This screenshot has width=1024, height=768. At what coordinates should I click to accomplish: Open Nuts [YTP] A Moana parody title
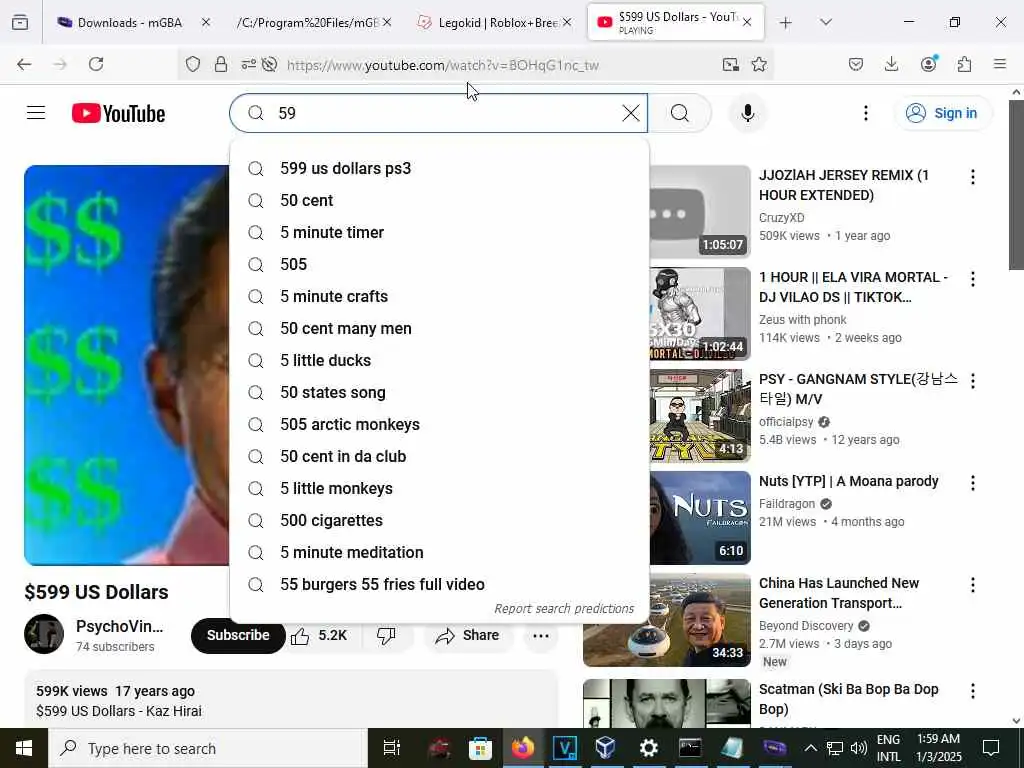point(848,481)
